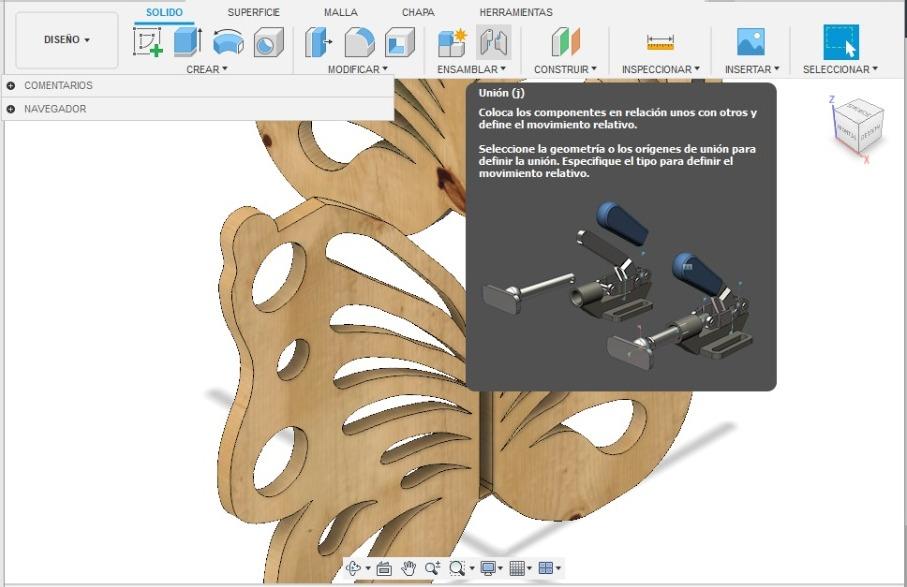Screen dimensions: 907x587
Task: Open the Grid and Snaps dropdown arrow
Action: [x=529, y=568]
